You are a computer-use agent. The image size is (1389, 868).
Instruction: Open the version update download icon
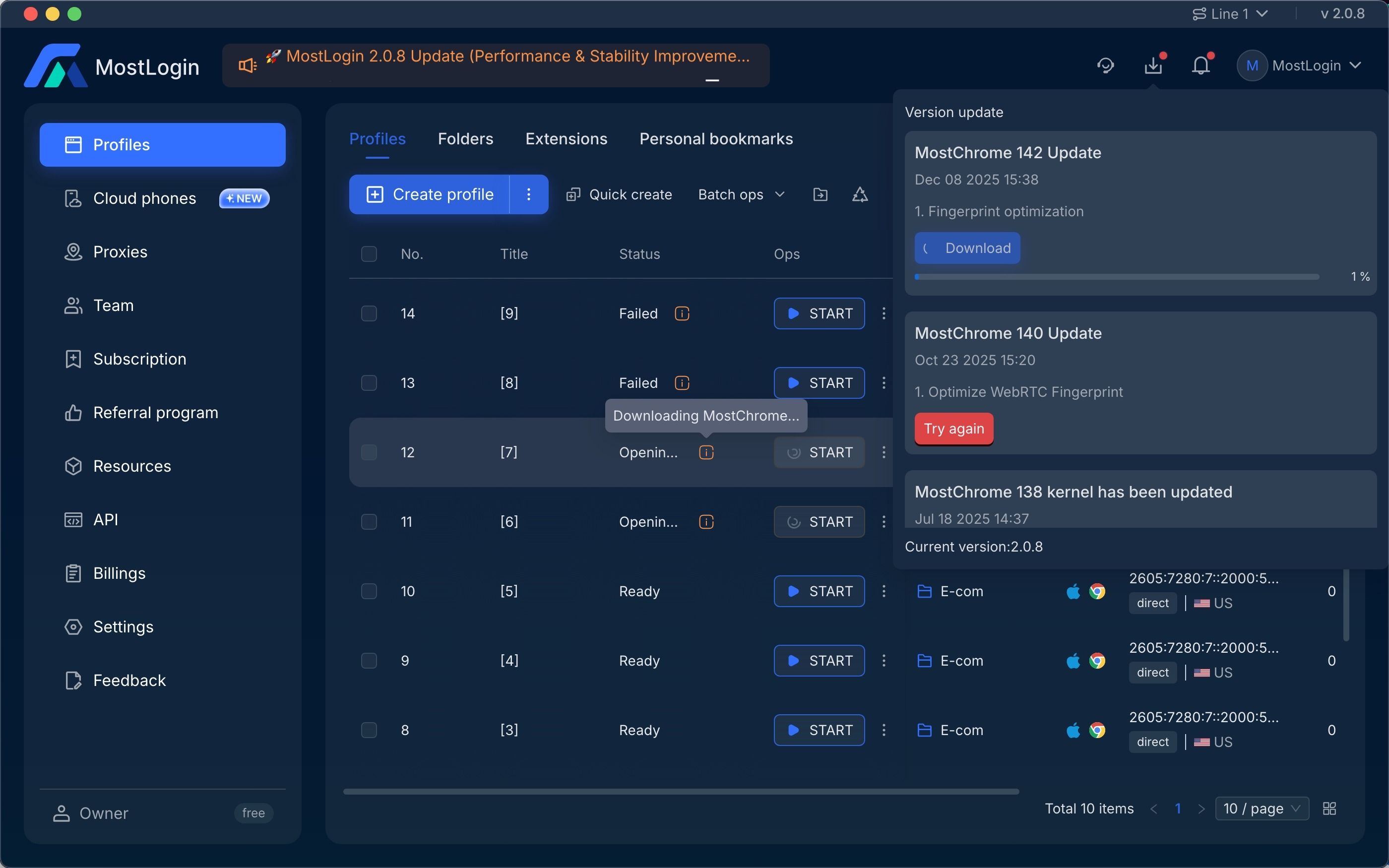pyautogui.click(x=1154, y=65)
